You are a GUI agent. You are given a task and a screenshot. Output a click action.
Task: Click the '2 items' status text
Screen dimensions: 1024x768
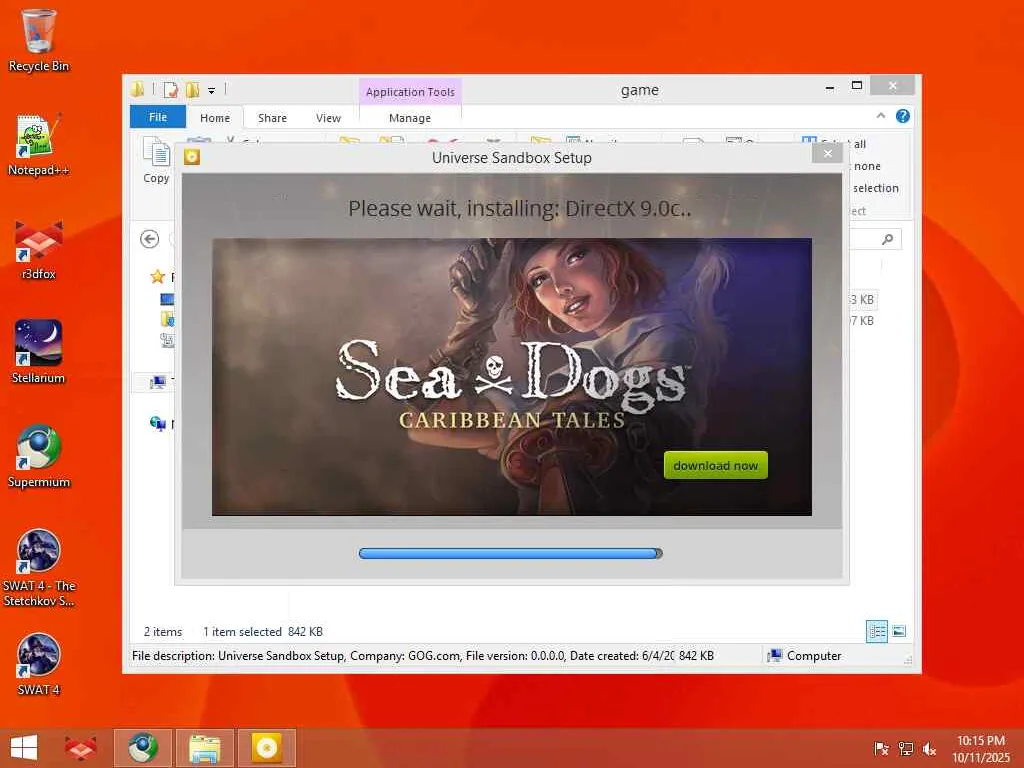163,632
